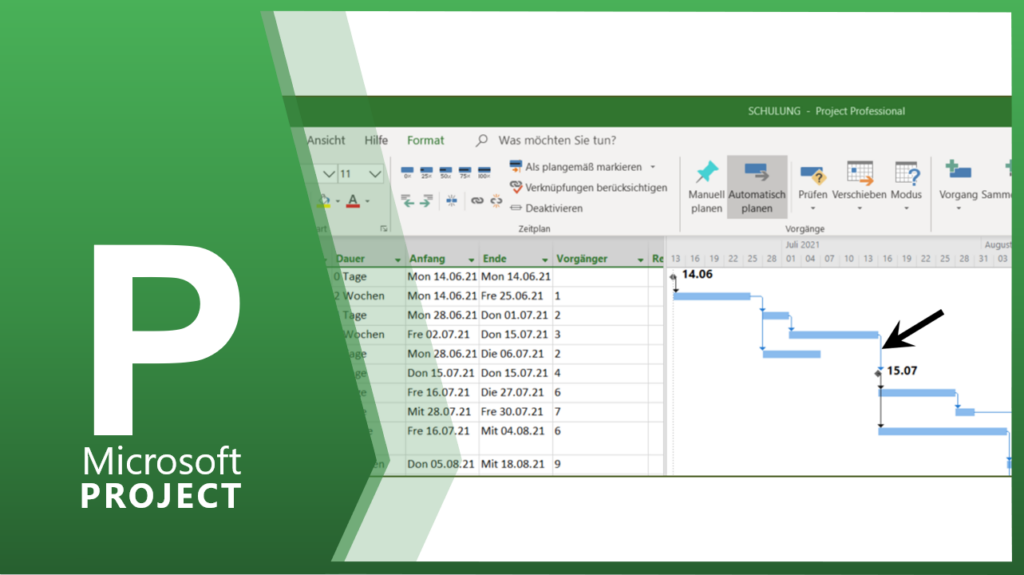This screenshot has width=1024, height=575.
Task: Click start cell Mon 14.06.21 in 0 Tage row
Action: click(442, 276)
